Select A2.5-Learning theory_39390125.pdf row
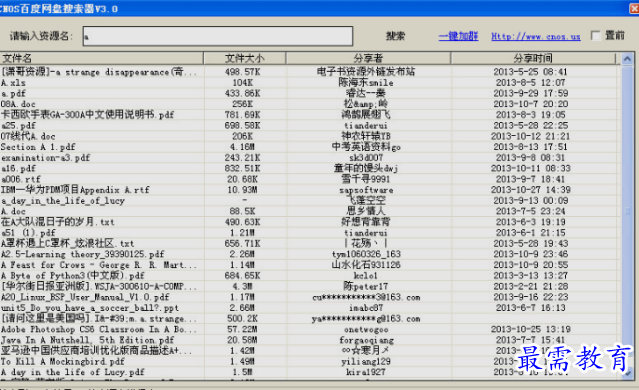Image resolution: width=639 pixels, height=390 pixels. [310, 254]
